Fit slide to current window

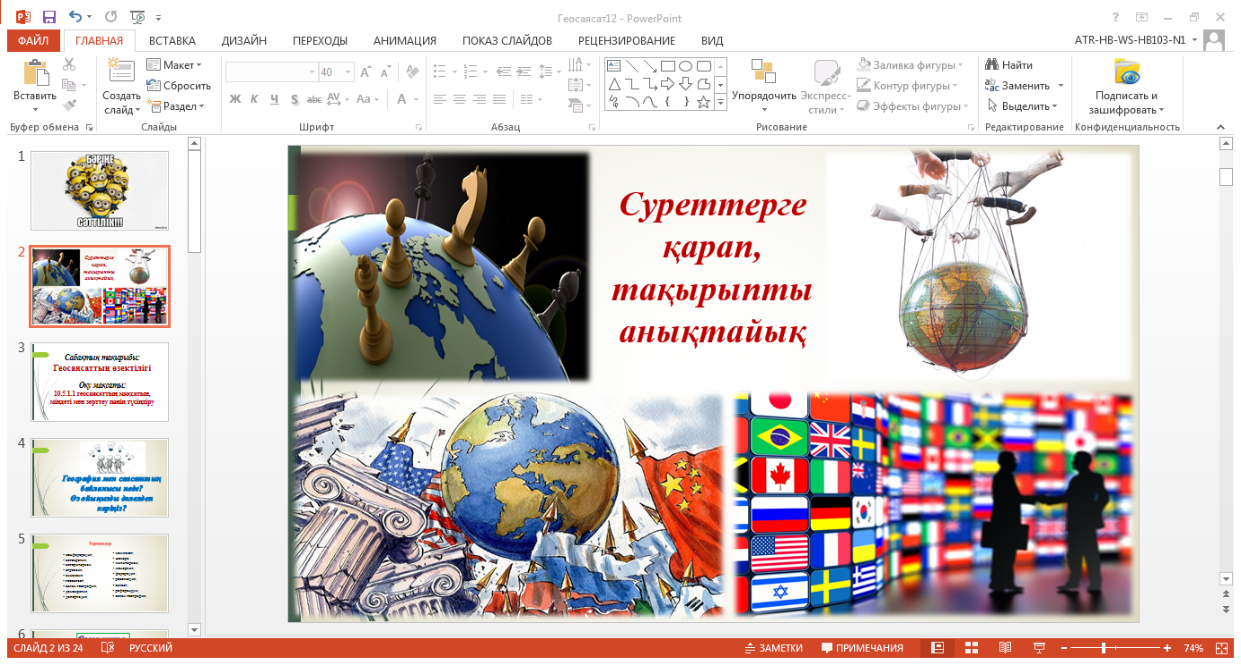[1223, 648]
